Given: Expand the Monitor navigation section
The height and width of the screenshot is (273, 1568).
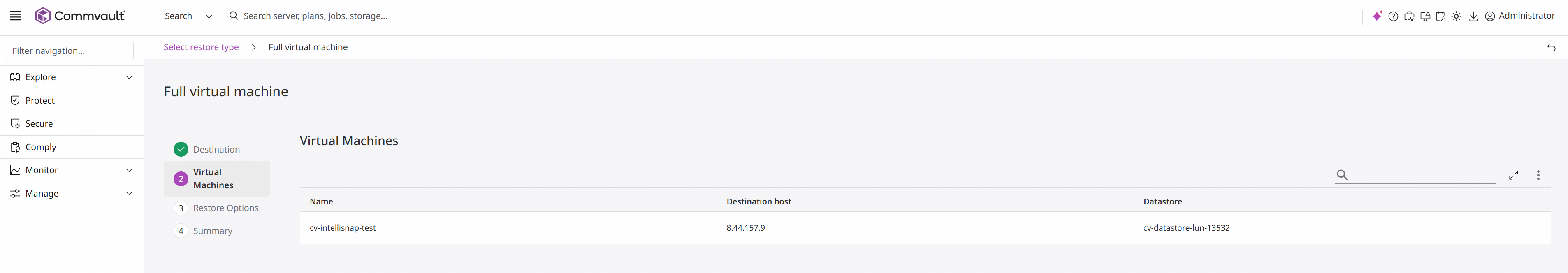Looking at the screenshot, I should pyautogui.click(x=72, y=170).
